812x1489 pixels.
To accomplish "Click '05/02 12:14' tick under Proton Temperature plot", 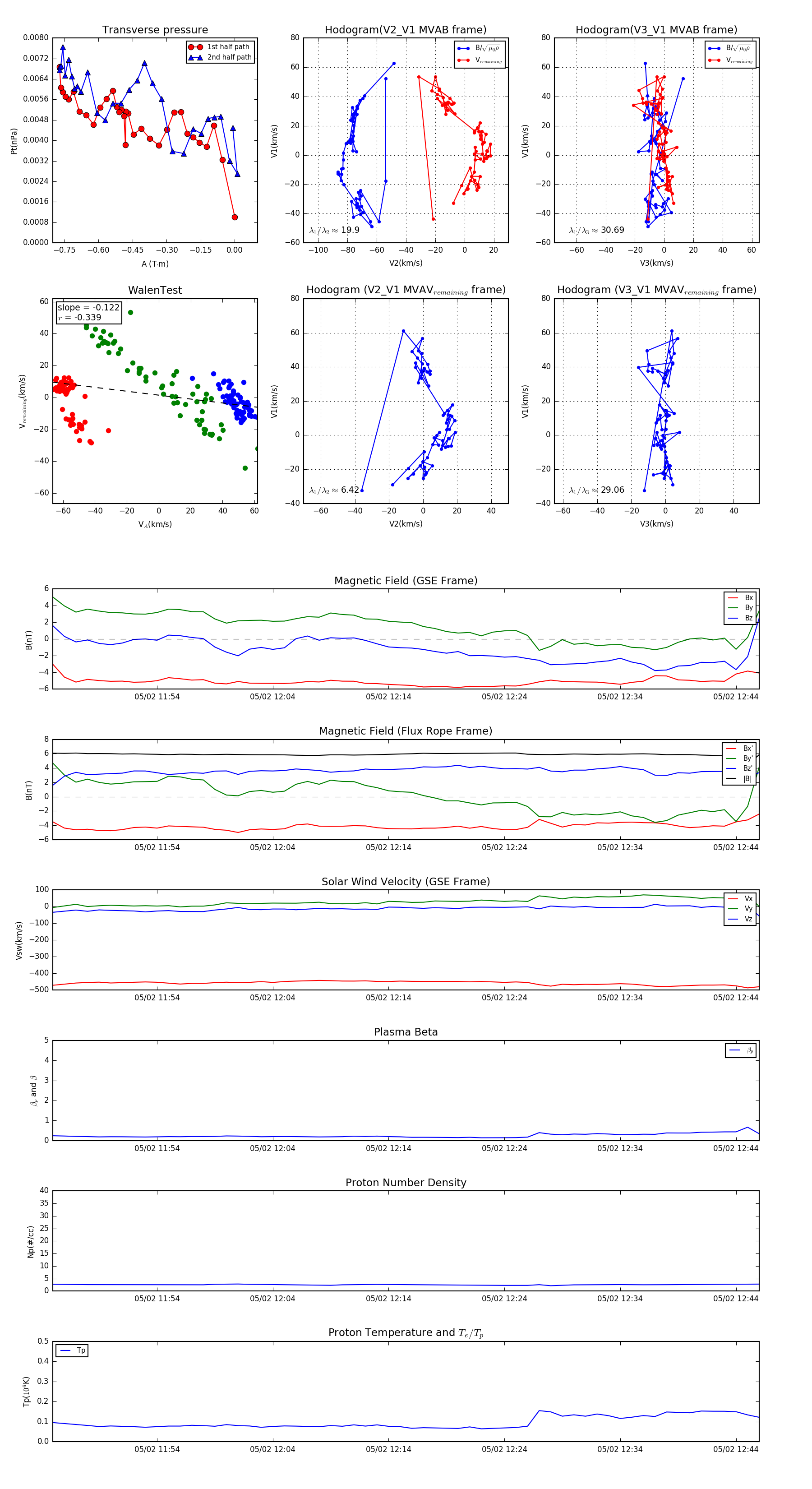I will (388, 1449).
